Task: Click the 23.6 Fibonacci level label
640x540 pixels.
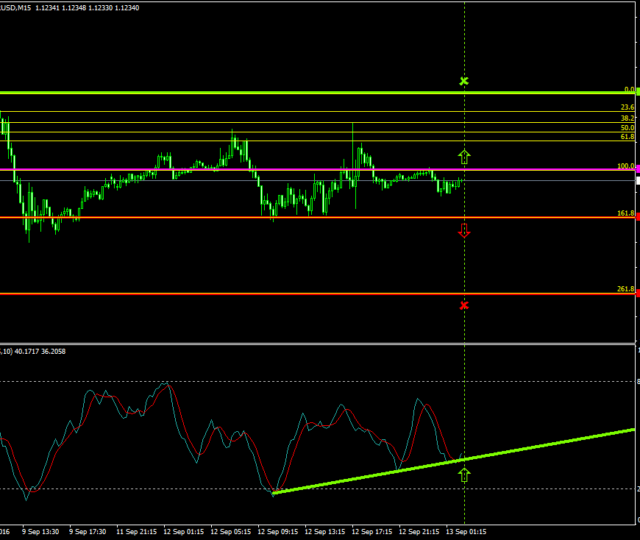Action: [627, 107]
